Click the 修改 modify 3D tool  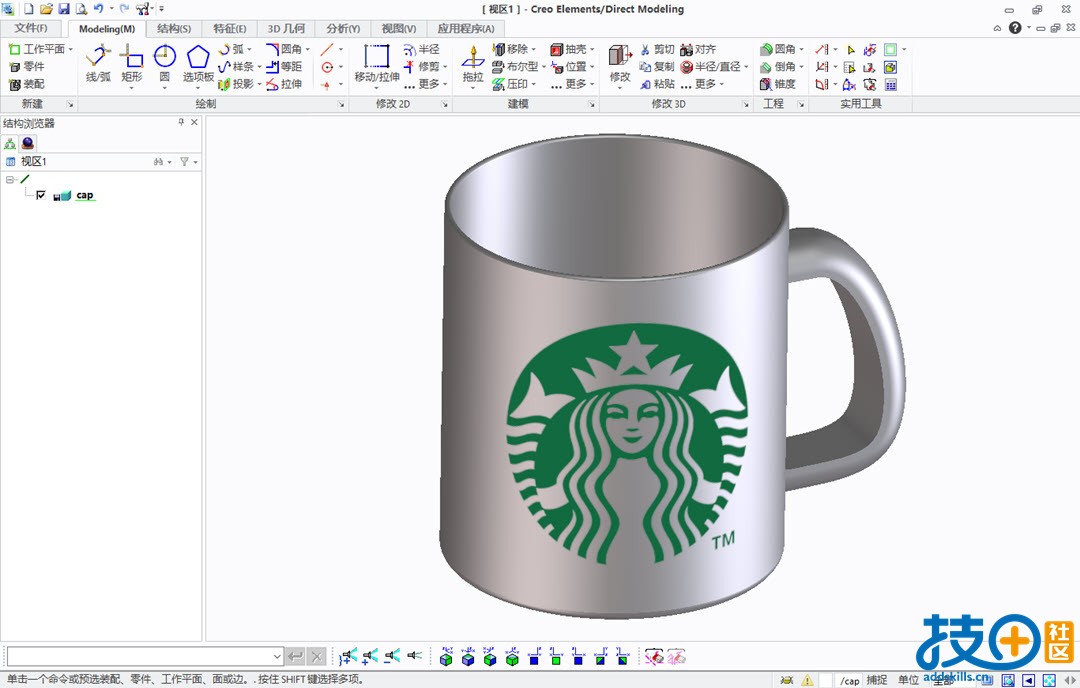[x=620, y=63]
